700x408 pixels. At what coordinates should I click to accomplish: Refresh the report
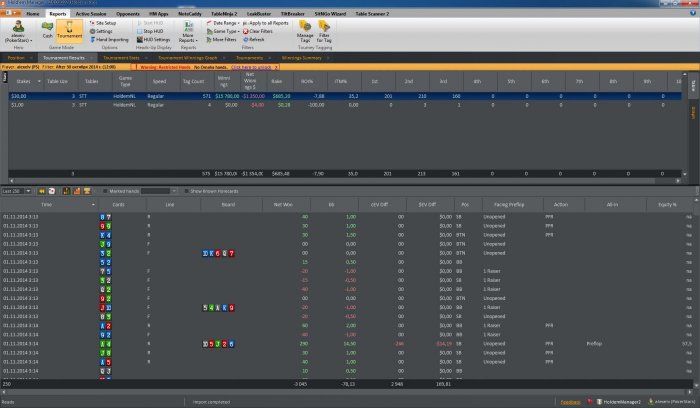254,40
